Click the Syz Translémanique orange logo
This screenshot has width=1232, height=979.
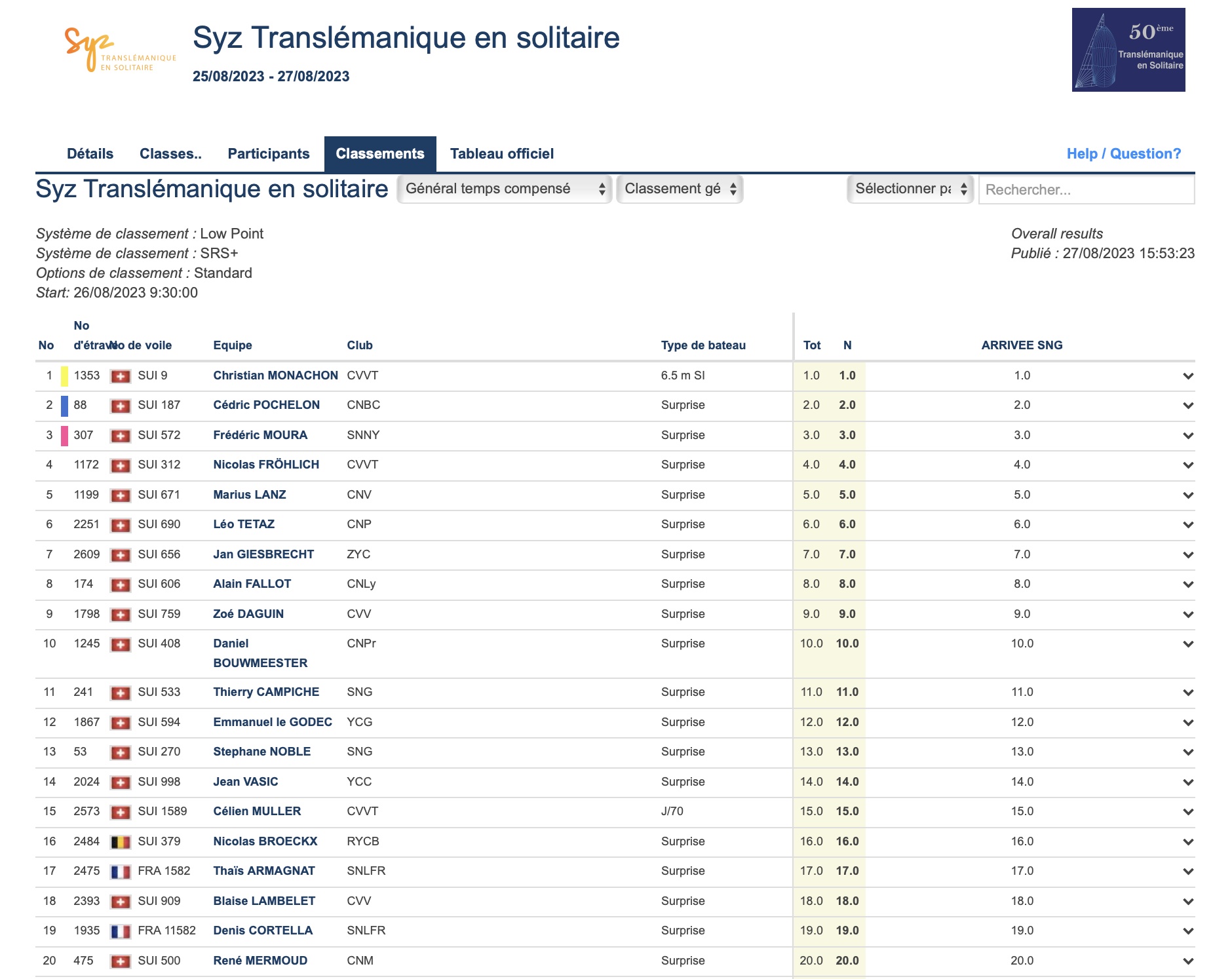click(119, 49)
